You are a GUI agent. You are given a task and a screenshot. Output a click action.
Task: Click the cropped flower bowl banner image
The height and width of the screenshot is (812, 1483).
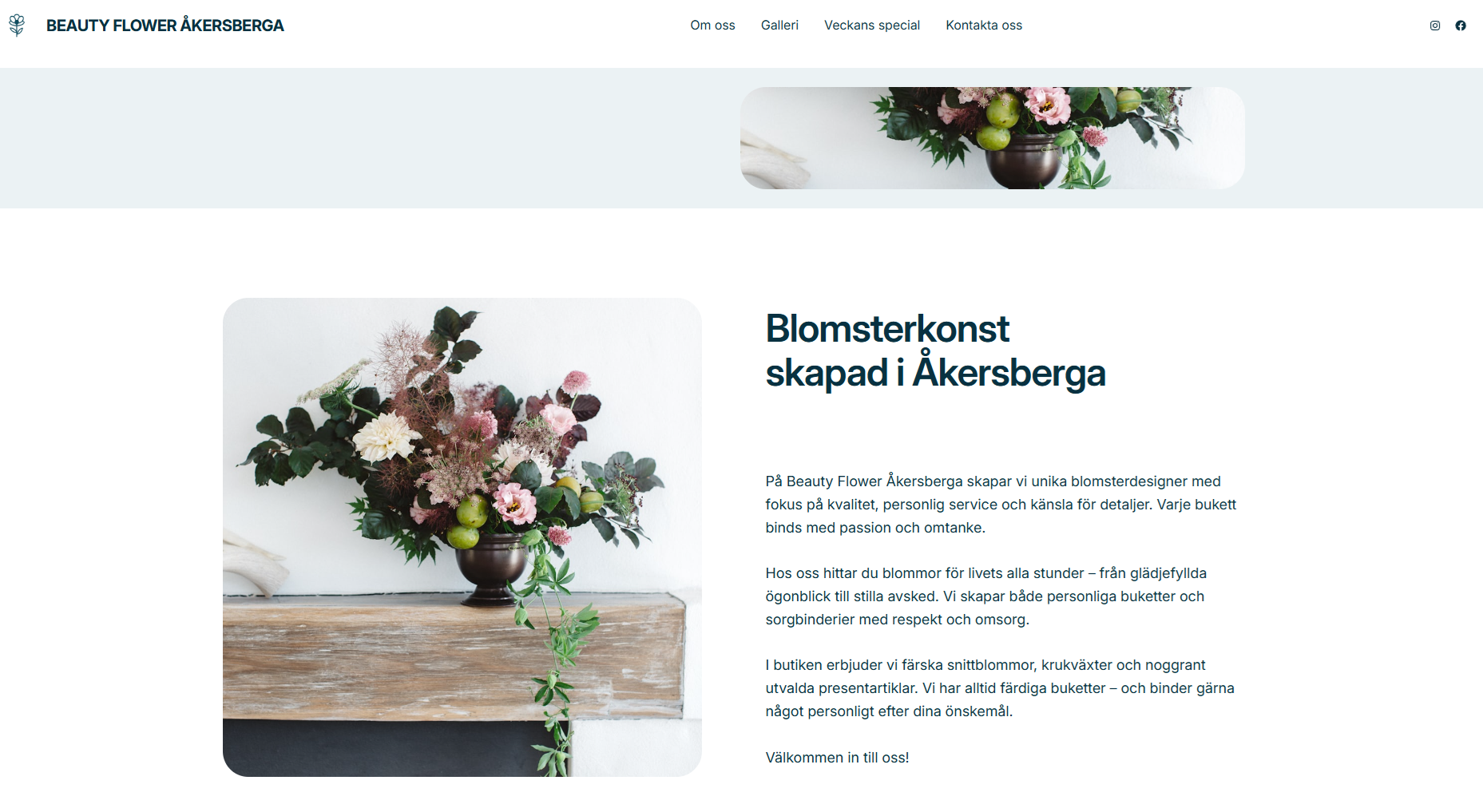click(x=992, y=138)
